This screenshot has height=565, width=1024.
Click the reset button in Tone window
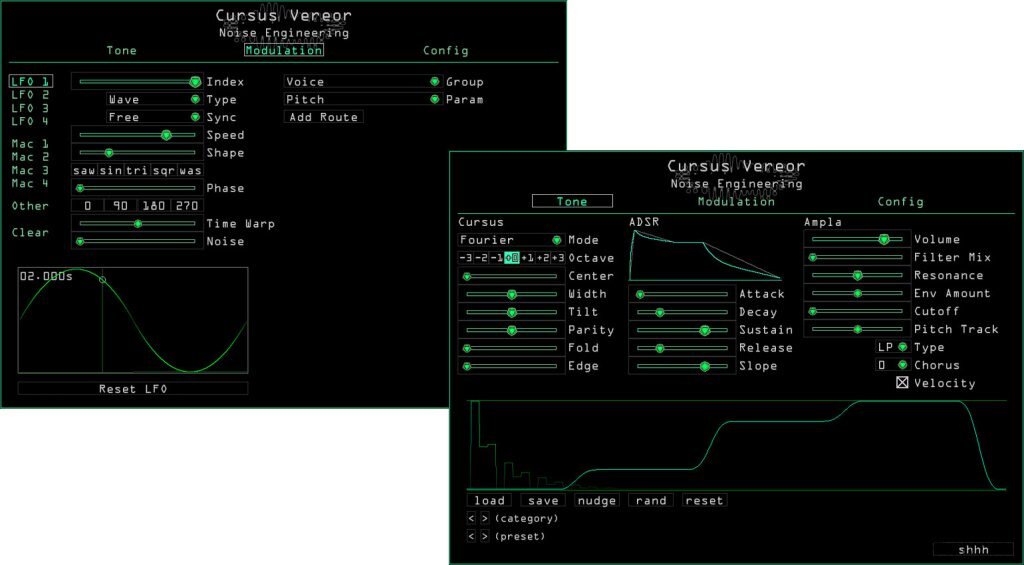(x=705, y=500)
